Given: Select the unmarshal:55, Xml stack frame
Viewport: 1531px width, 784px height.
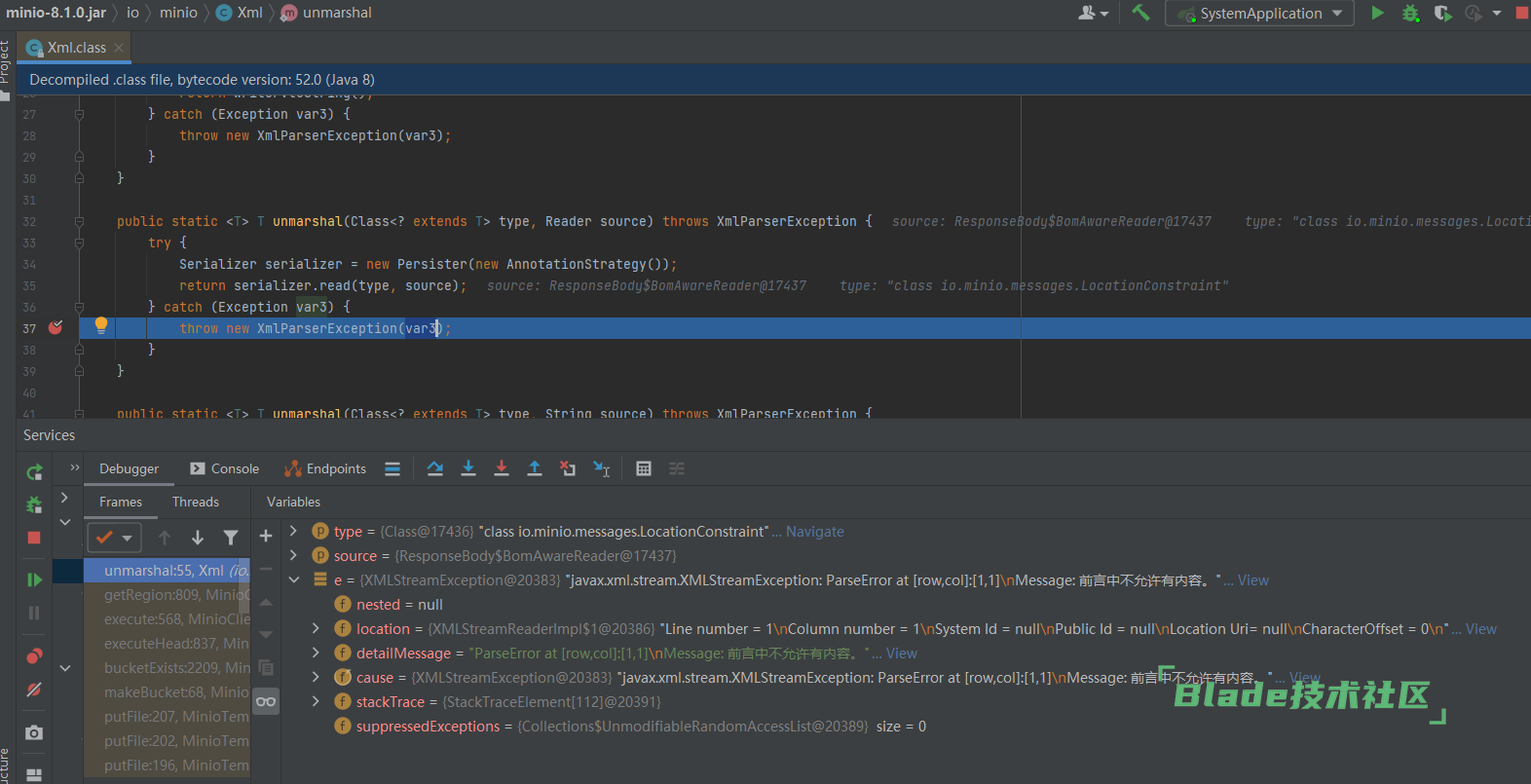Looking at the screenshot, I should (x=167, y=571).
